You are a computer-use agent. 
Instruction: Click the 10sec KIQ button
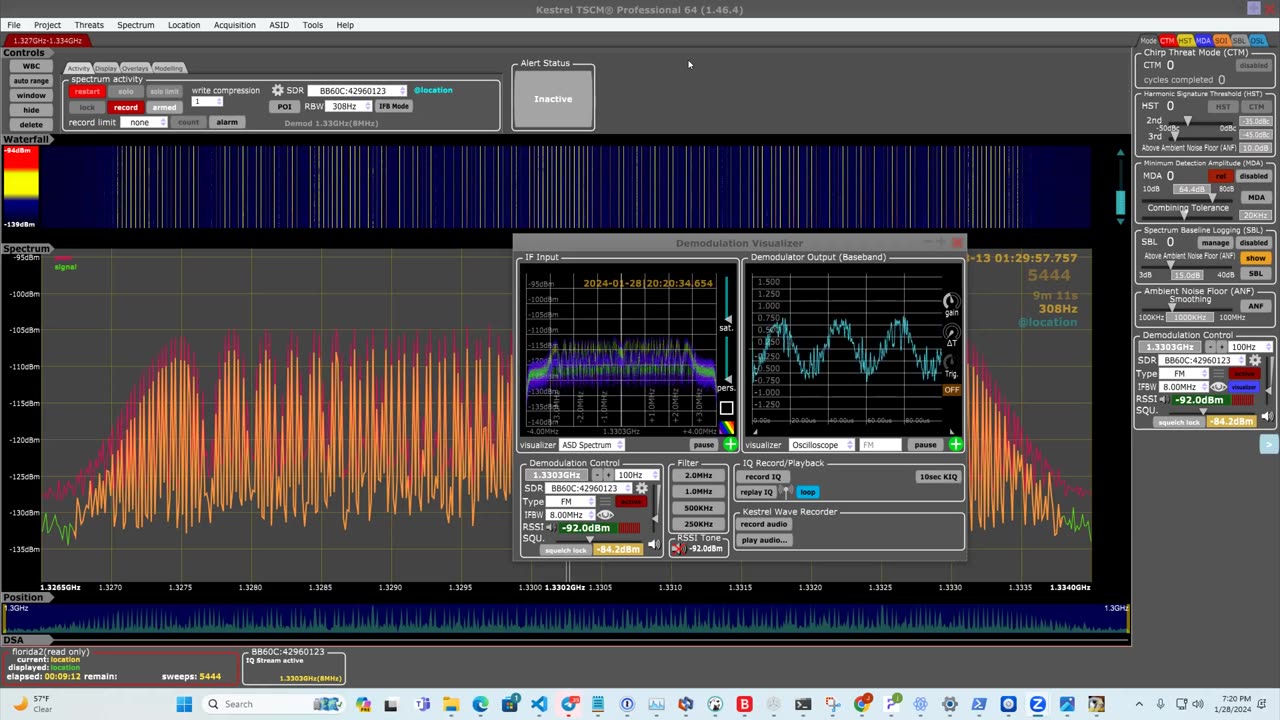pyautogui.click(x=938, y=476)
